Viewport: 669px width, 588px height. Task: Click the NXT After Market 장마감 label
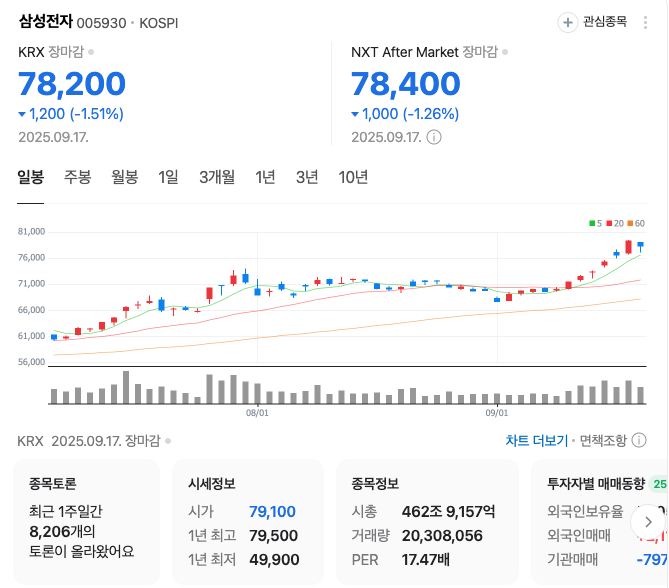425,52
